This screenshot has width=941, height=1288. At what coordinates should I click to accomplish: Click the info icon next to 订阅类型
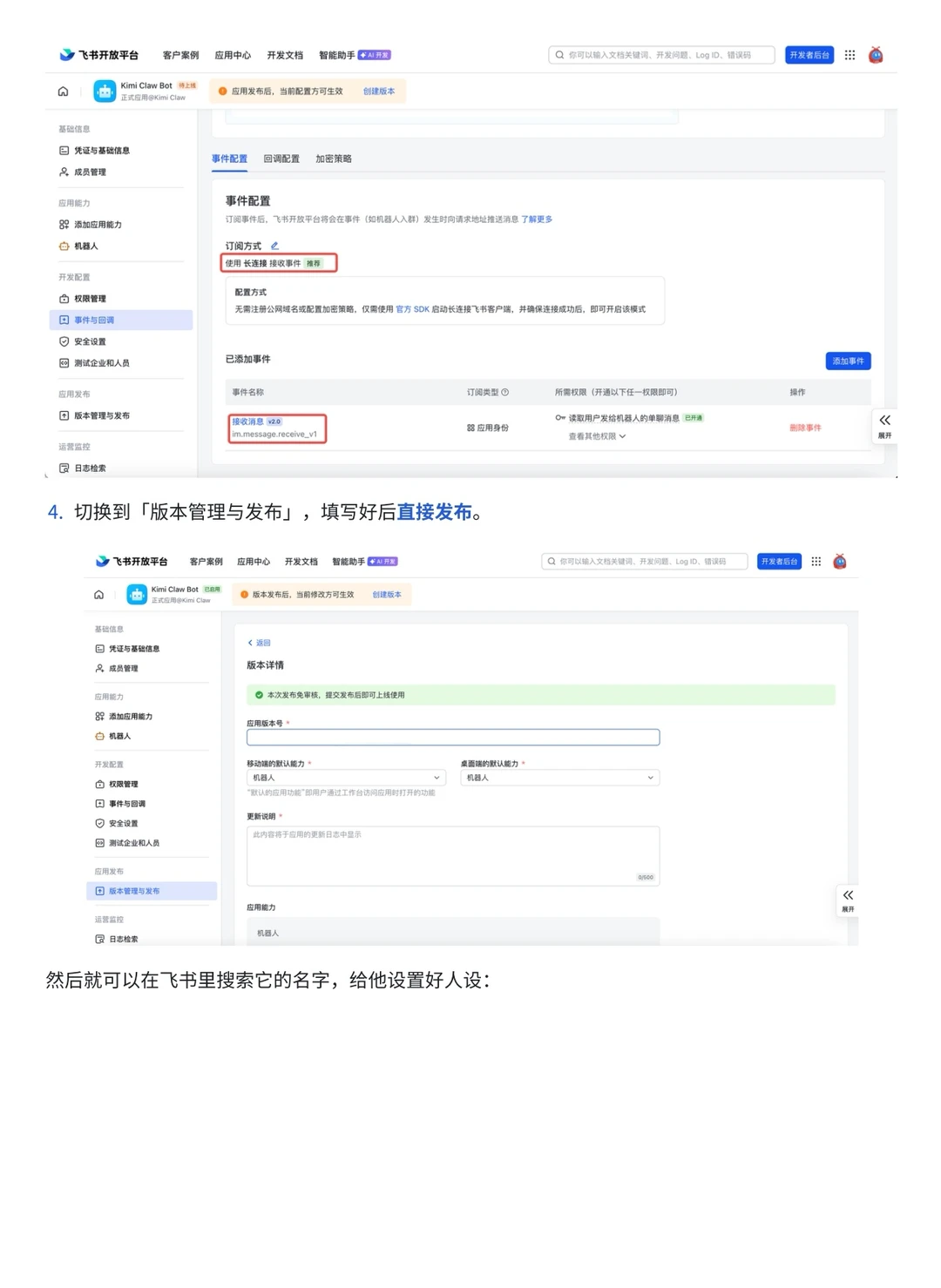505,393
